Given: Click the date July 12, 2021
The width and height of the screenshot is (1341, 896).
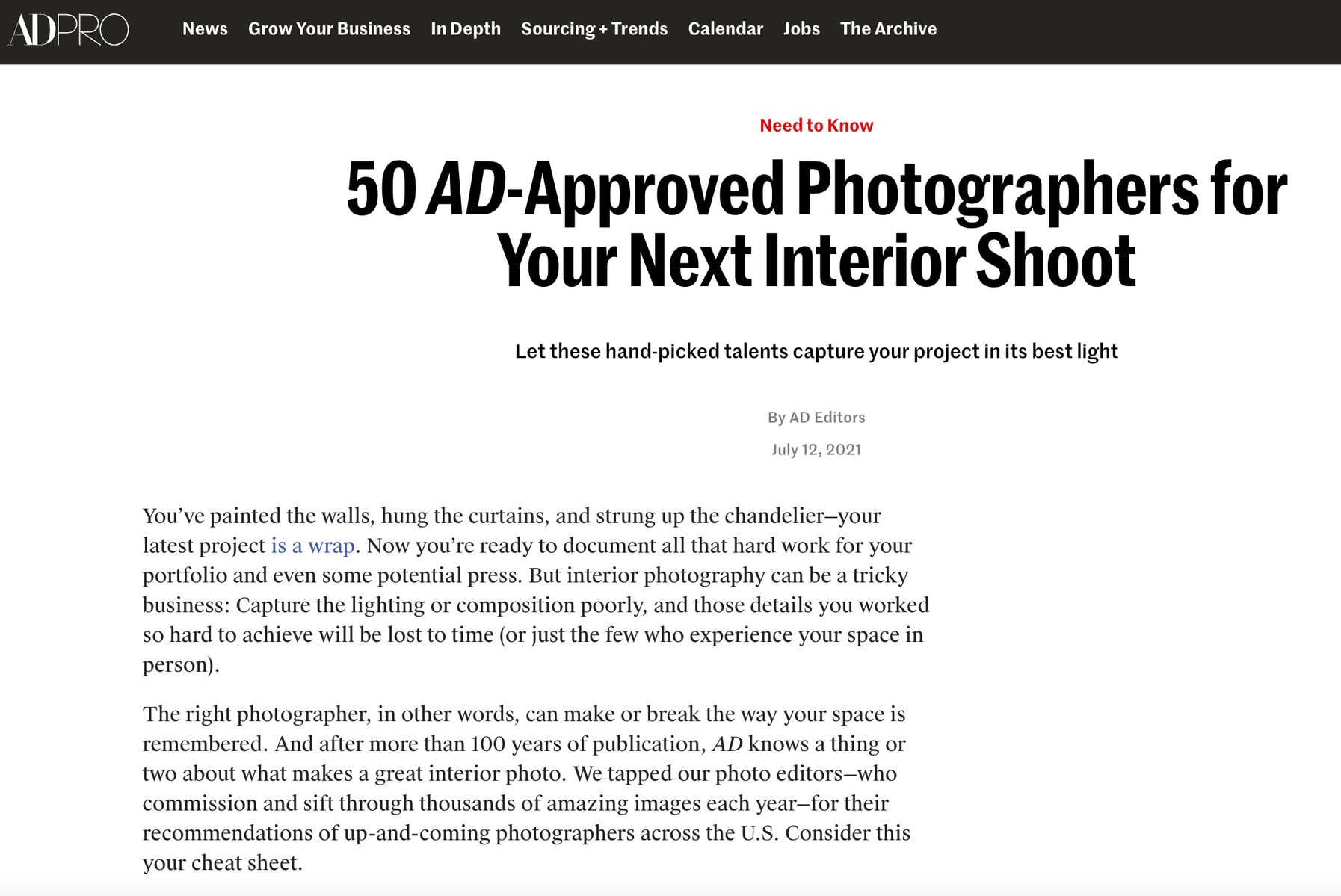Looking at the screenshot, I should [x=816, y=450].
